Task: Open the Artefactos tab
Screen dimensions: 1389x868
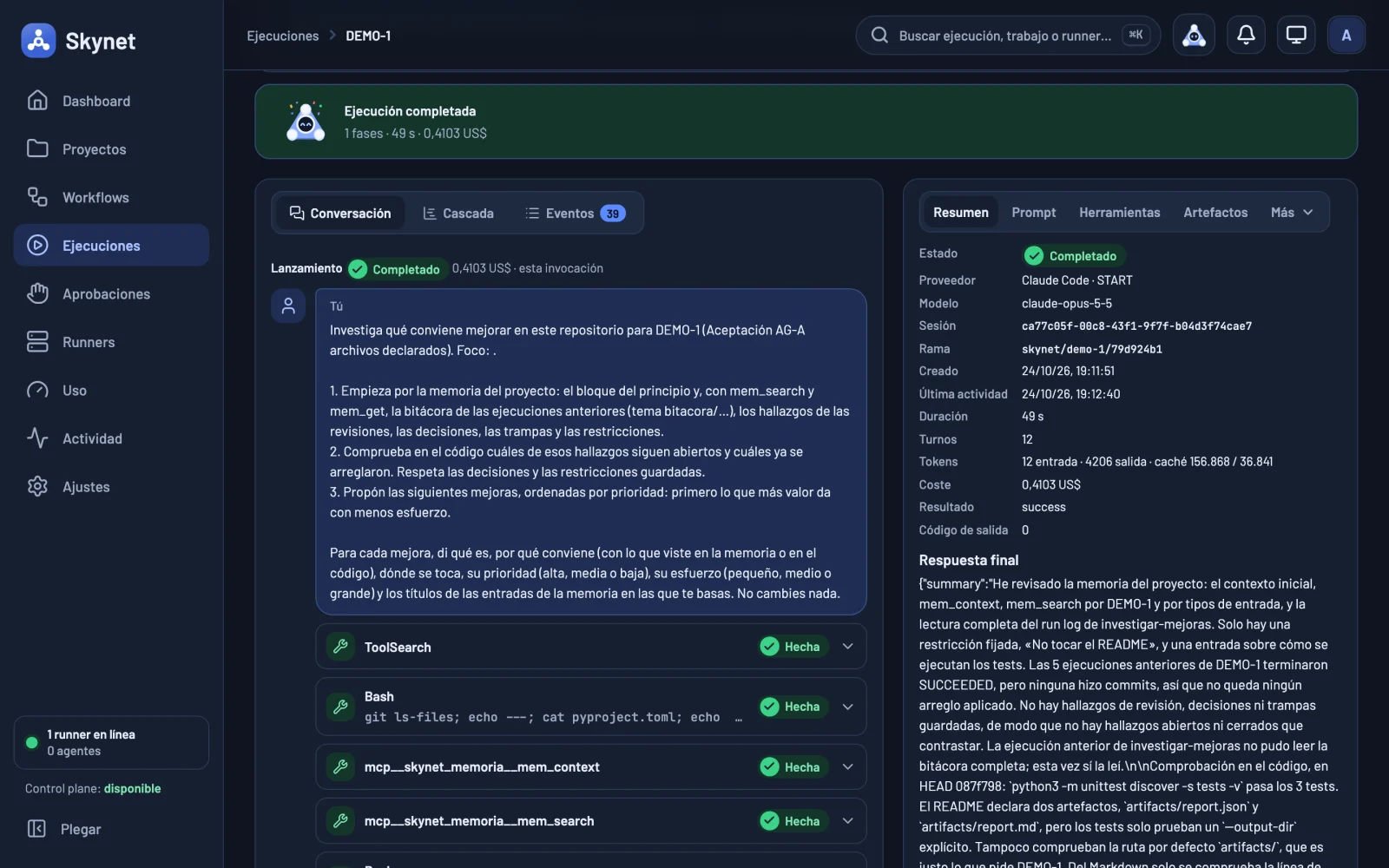Action: tap(1215, 213)
